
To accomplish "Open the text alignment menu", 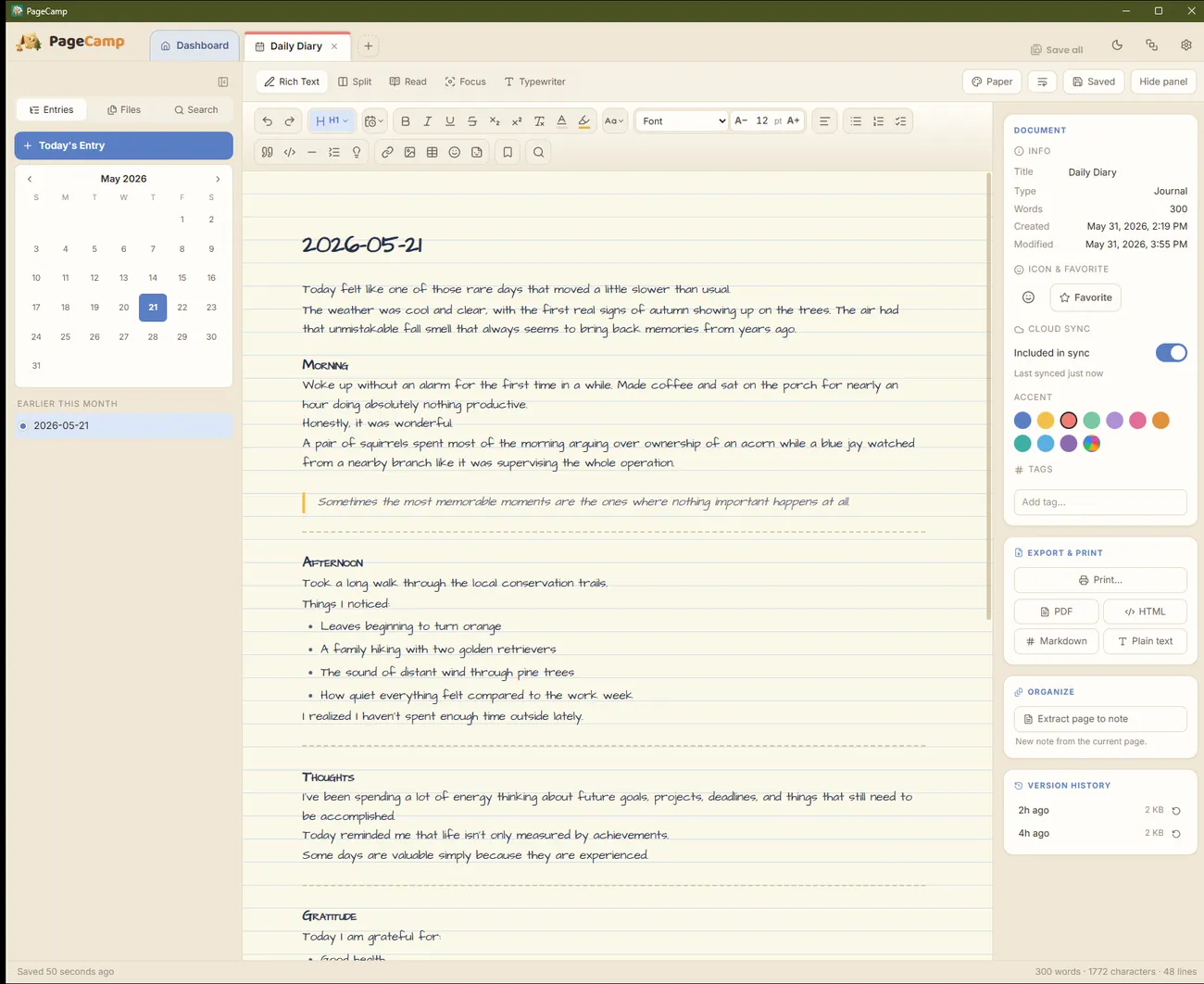I will click(824, 121).
